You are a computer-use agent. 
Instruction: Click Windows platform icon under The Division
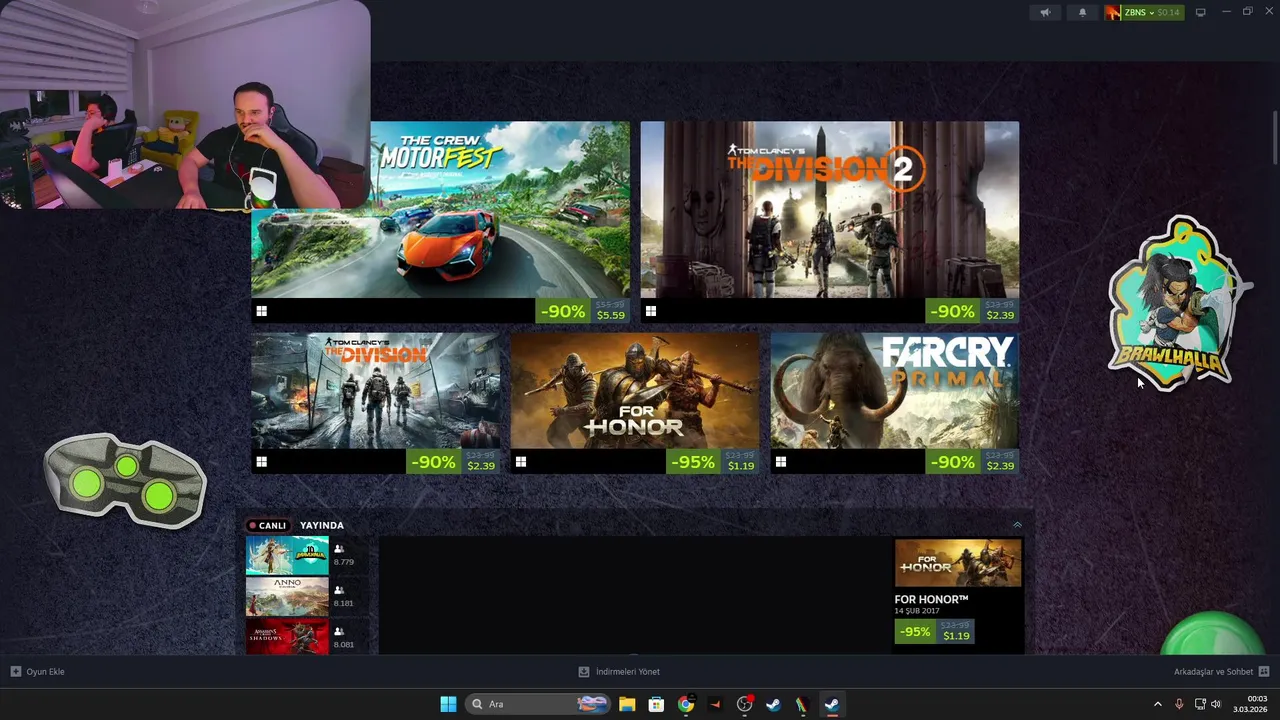coord(261,462)
